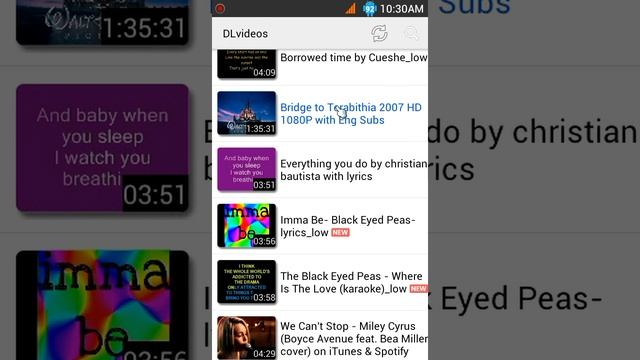Tap the 03:58 duration label in list
Viewport: 640px width, 360px height.
264,298
